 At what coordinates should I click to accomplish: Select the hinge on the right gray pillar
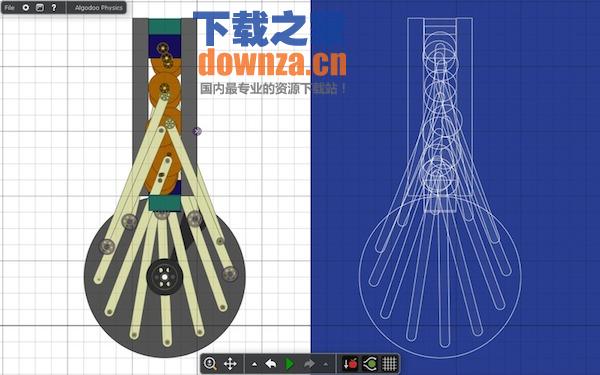[x=197, y=131]
